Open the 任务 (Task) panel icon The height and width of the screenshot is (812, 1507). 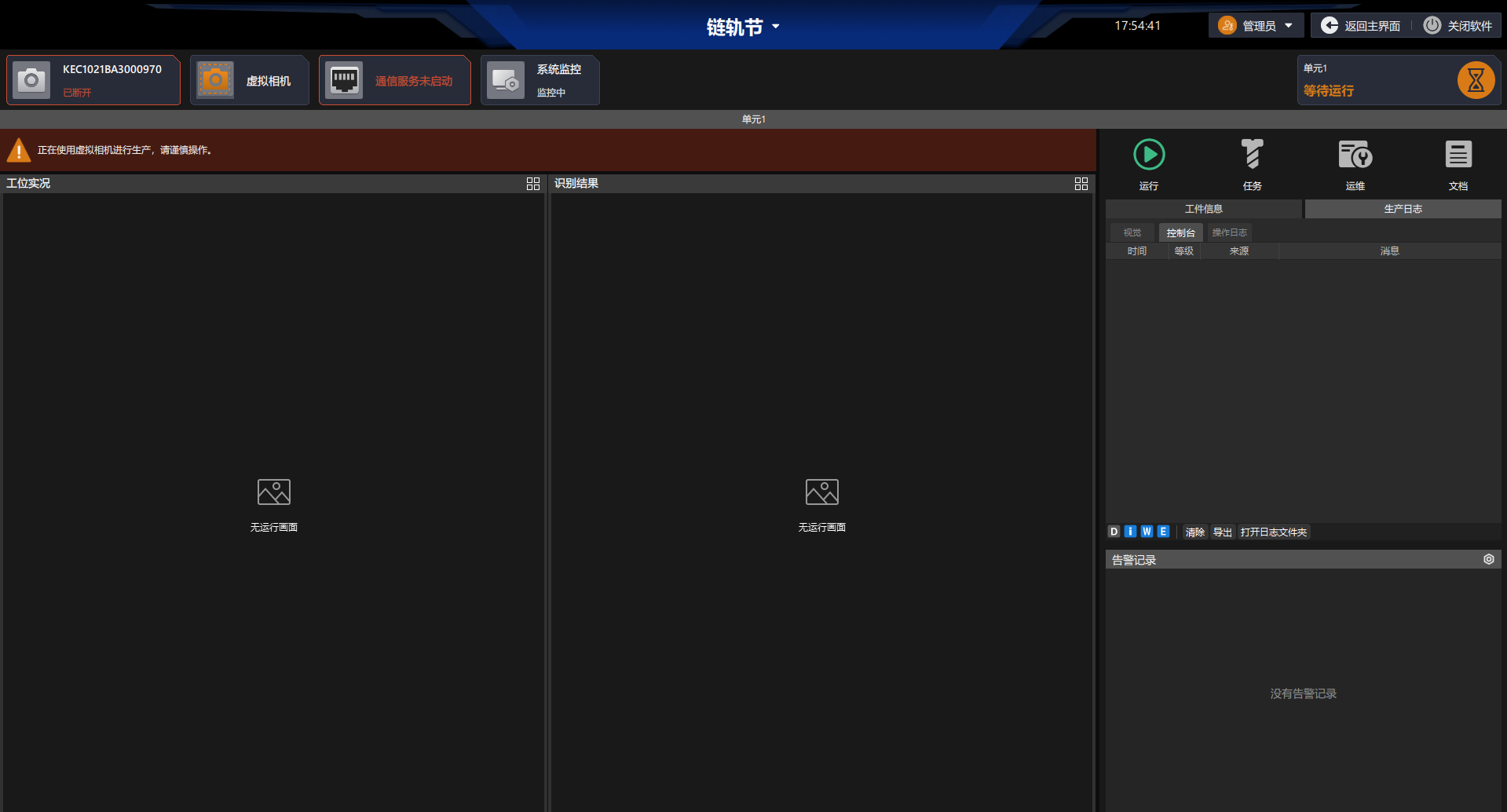tap(1252, 155)
